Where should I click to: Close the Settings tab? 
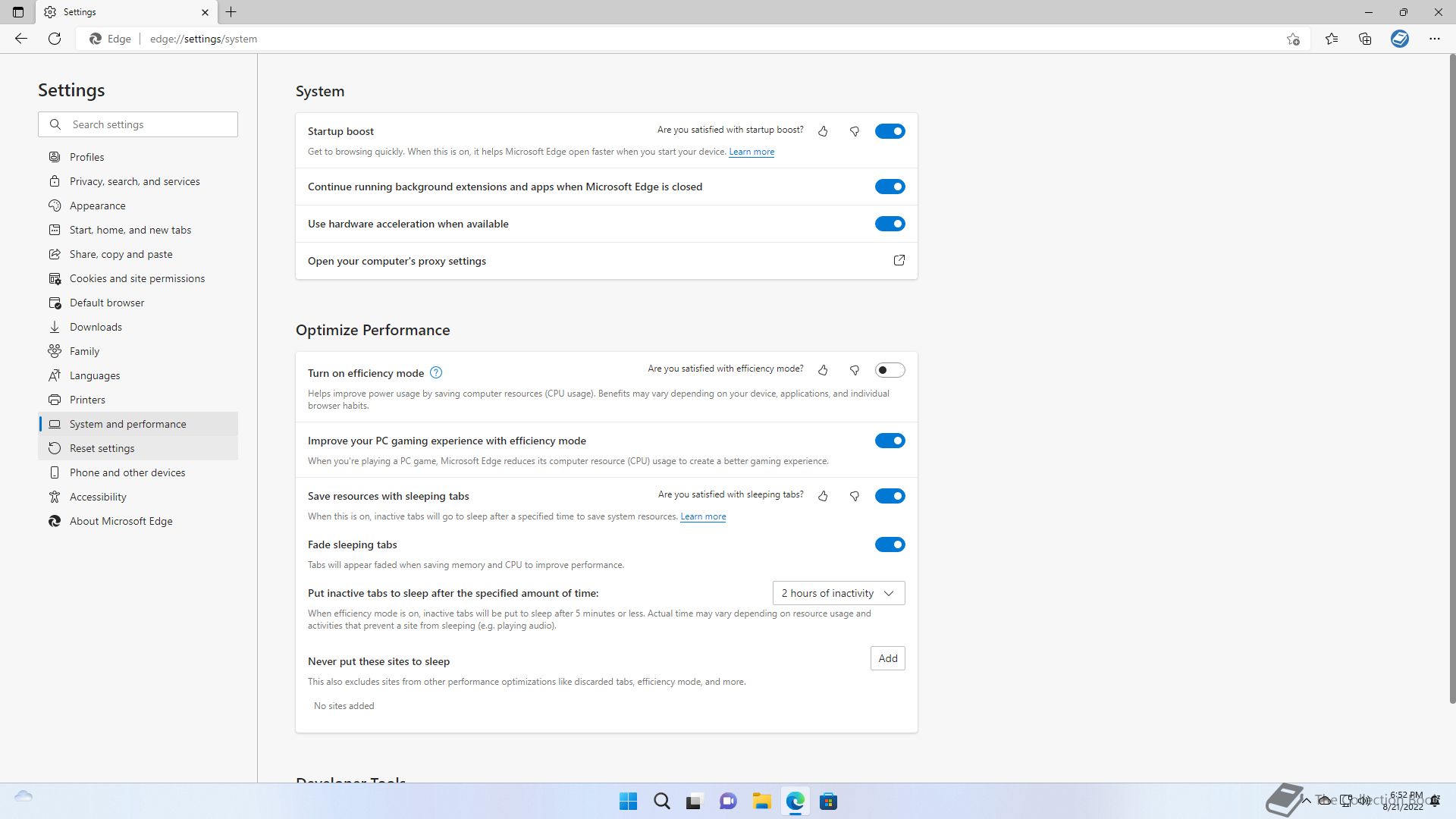coord(205,12)
